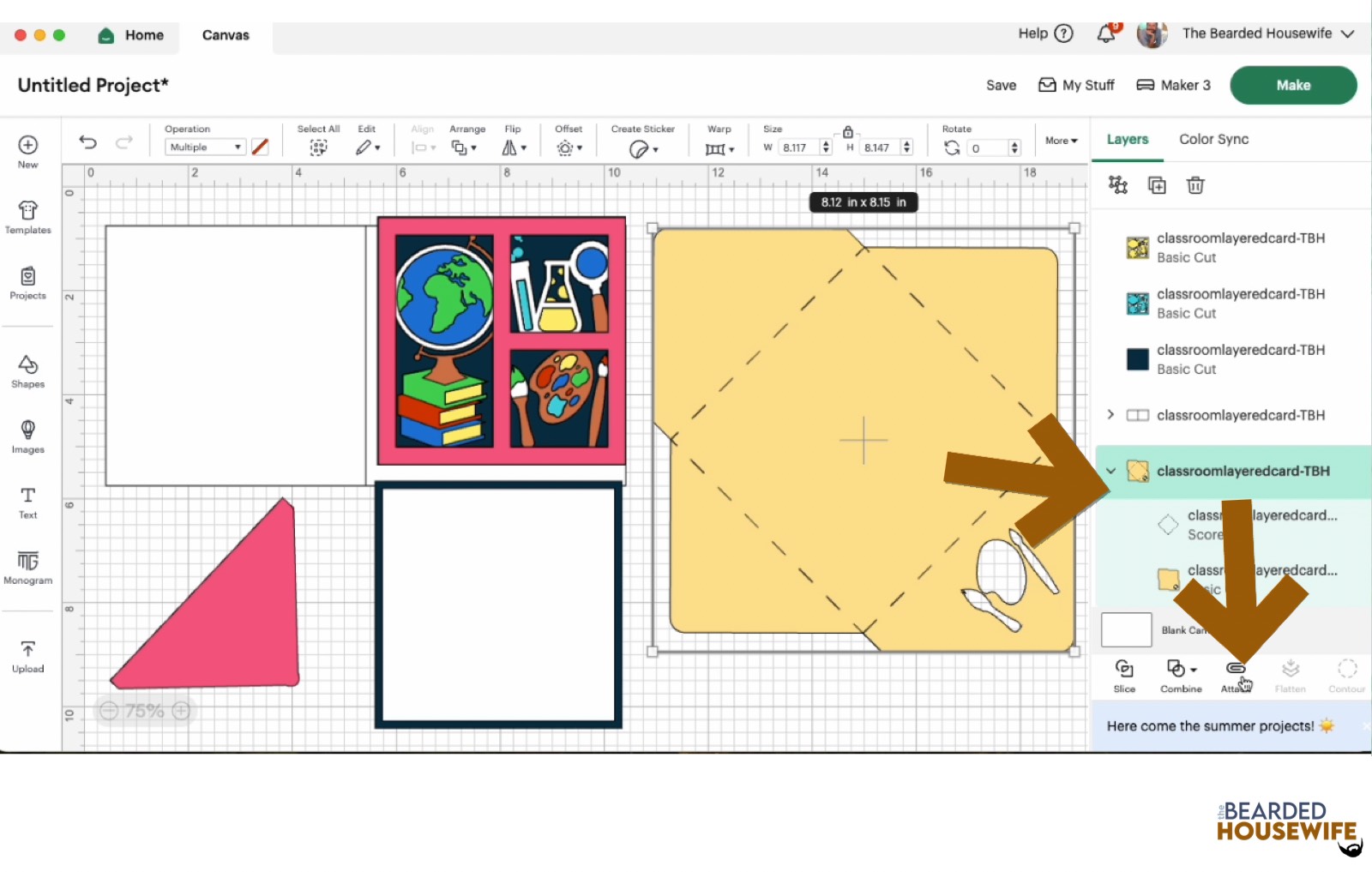Open the Templates panel
The image size is (1372, 872).
coord(27,217)
